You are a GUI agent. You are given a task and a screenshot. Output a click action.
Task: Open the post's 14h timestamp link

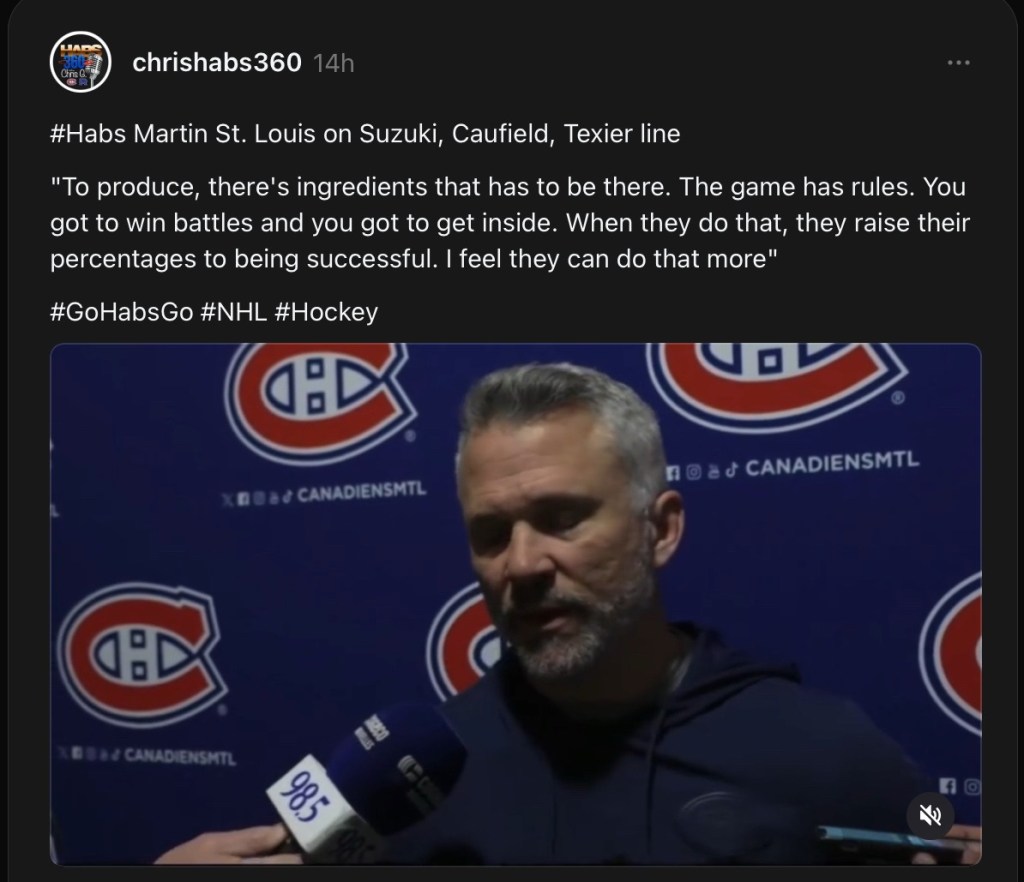pyautogui.click(x=333, y=63)
